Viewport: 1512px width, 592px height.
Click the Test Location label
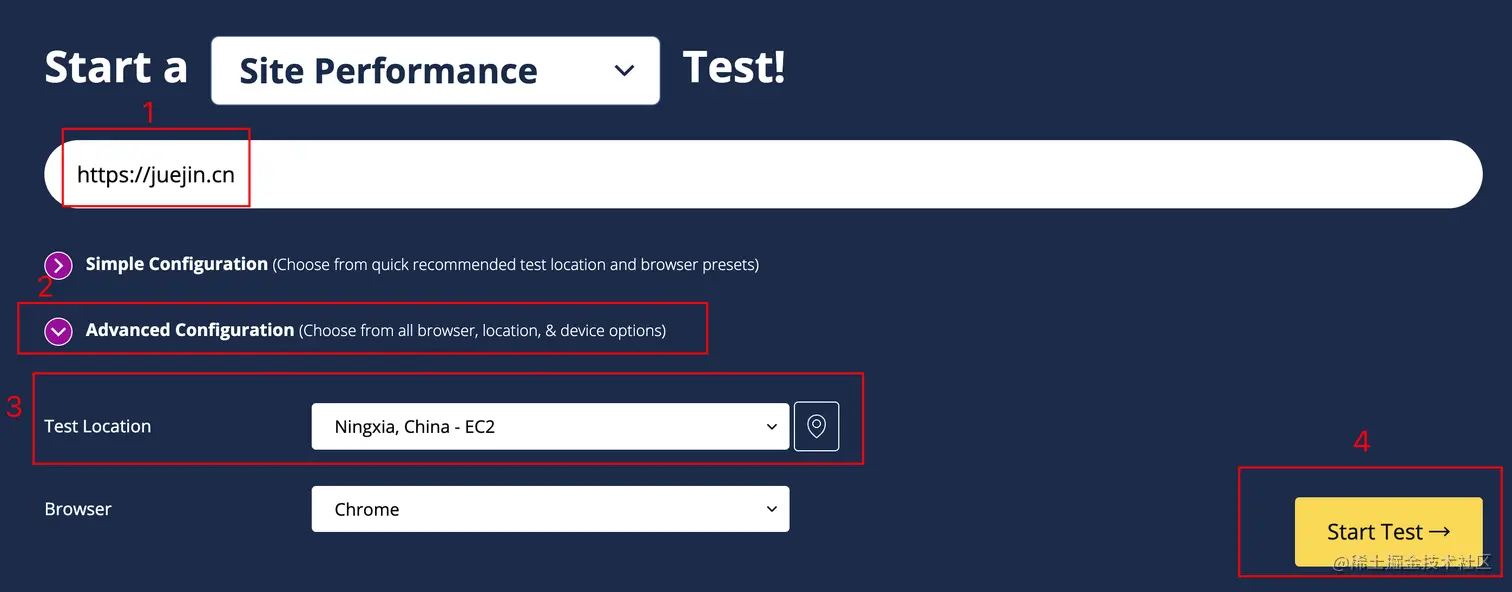98,426
